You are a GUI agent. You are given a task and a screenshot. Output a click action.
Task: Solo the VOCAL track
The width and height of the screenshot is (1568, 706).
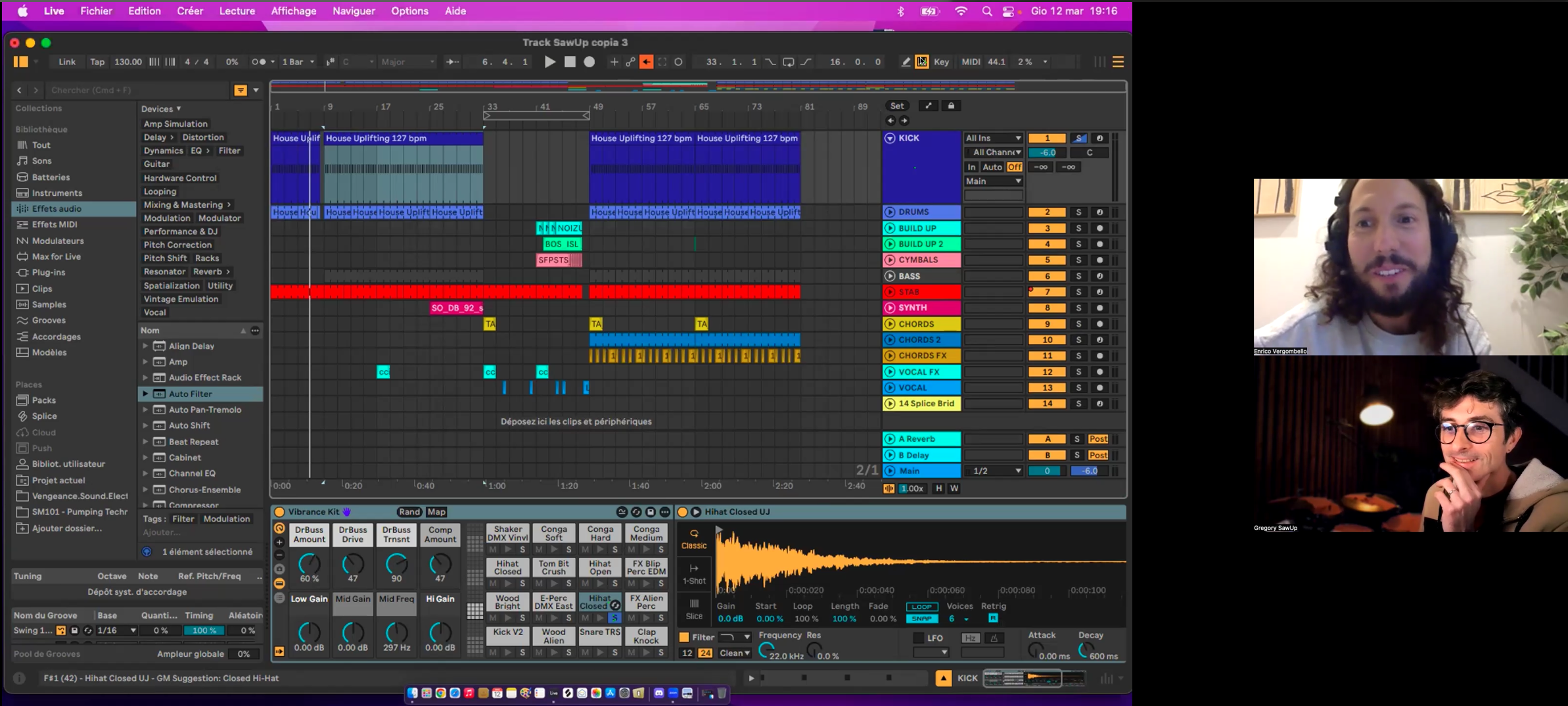pyautogui.click(x=1078, y=388)
